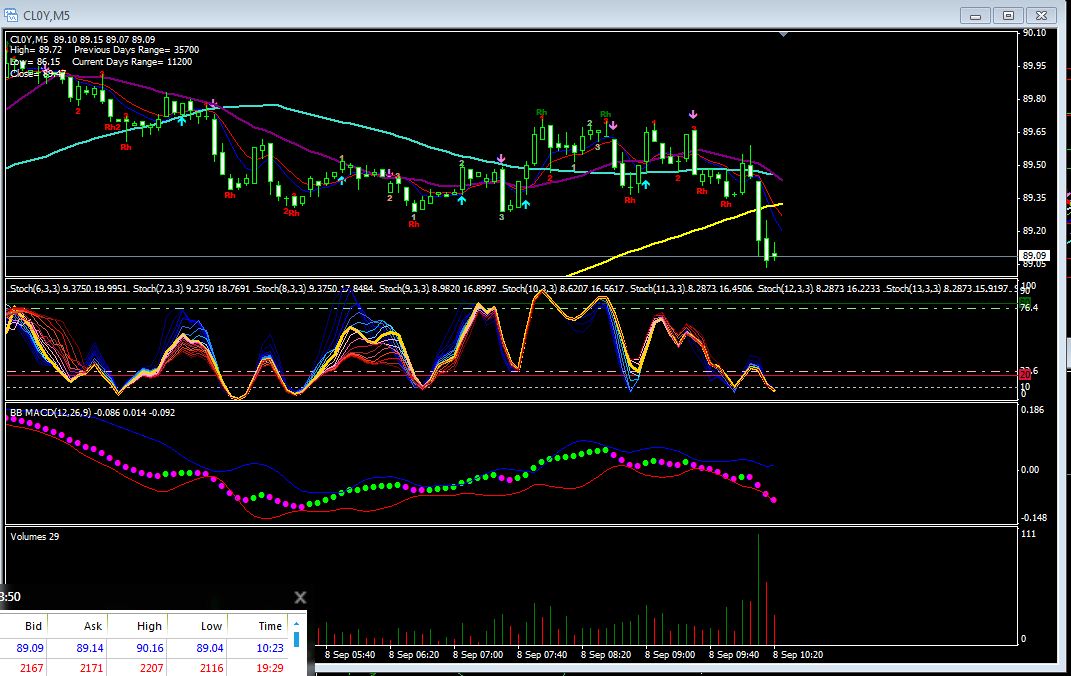Click the red high value 2207
This screenshot has width=1071, height=676.
[151, 668]
